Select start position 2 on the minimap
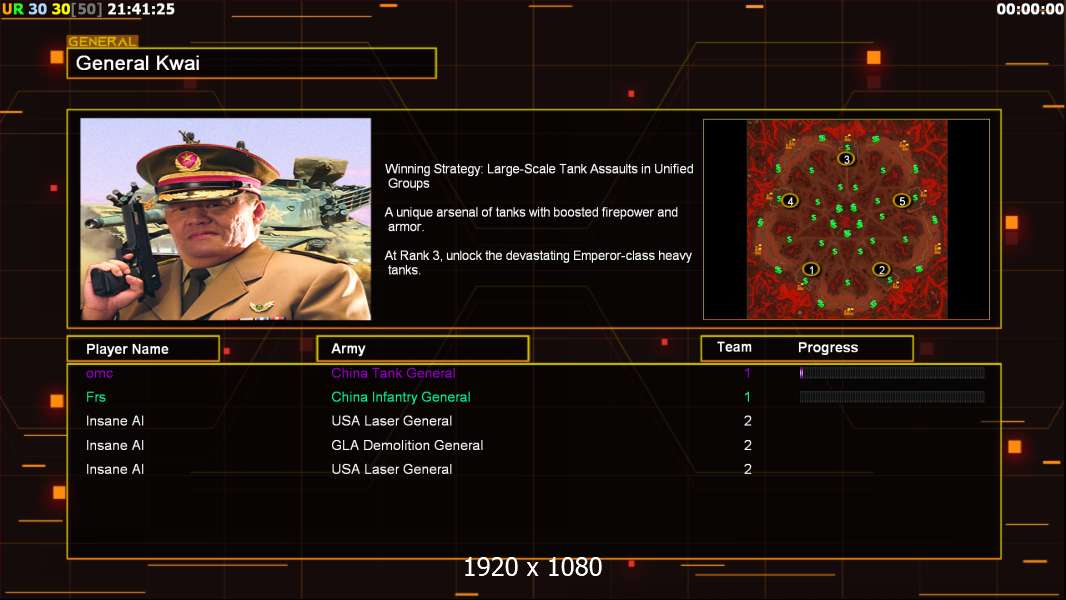 coord(881,269)
